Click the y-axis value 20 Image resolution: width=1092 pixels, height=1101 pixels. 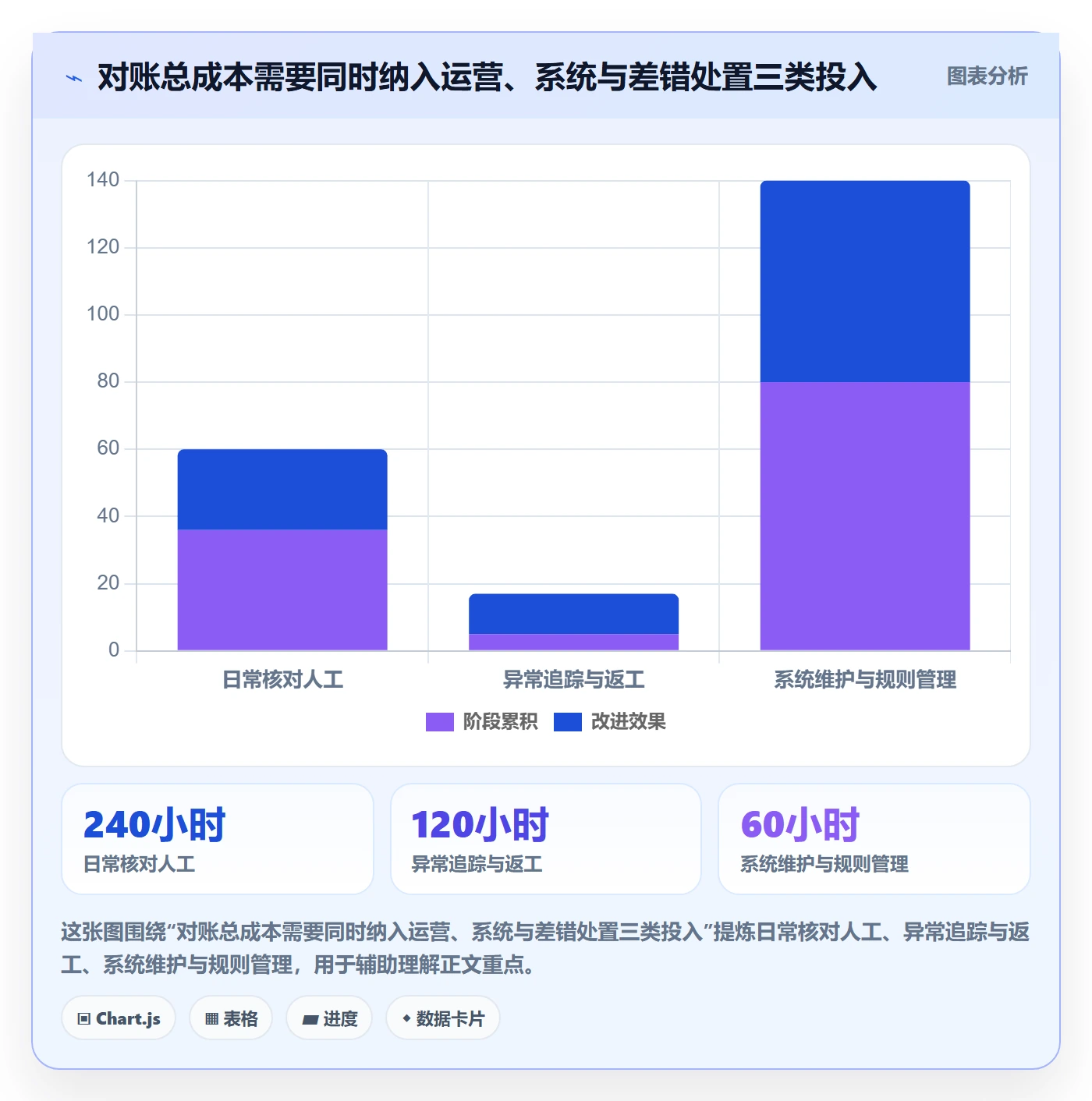click(108, 582)
